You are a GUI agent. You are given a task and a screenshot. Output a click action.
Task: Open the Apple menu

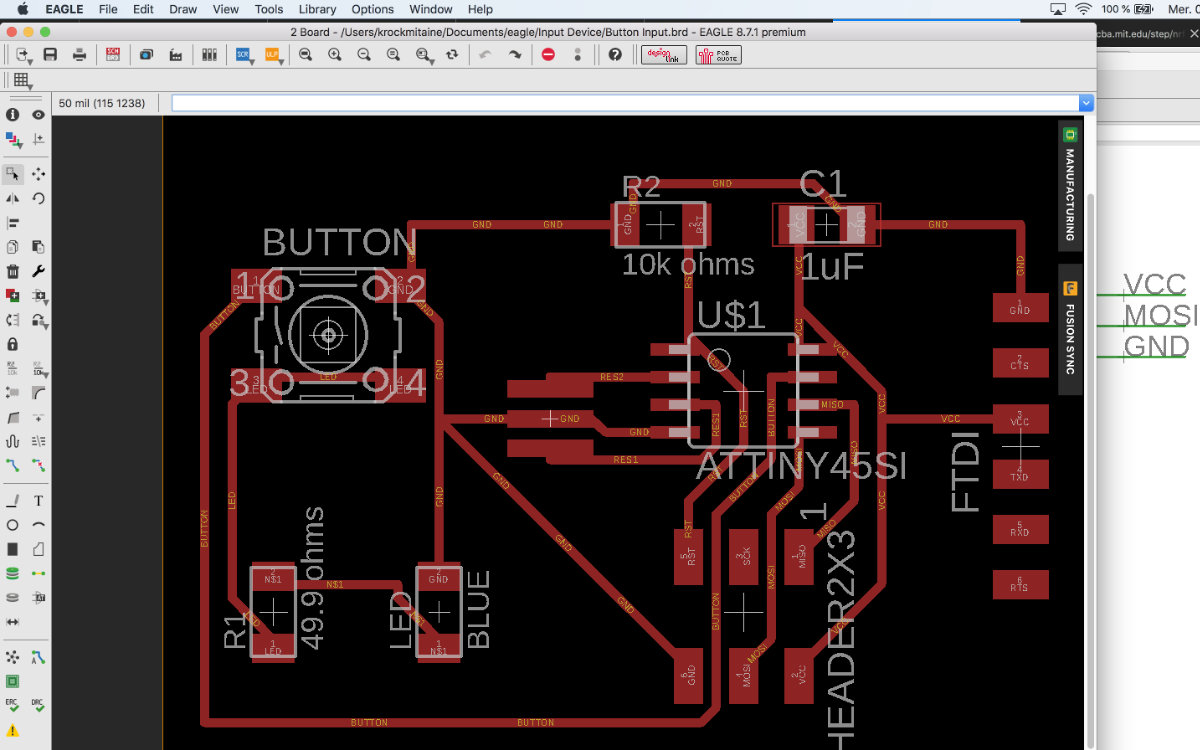click(21, 9)
